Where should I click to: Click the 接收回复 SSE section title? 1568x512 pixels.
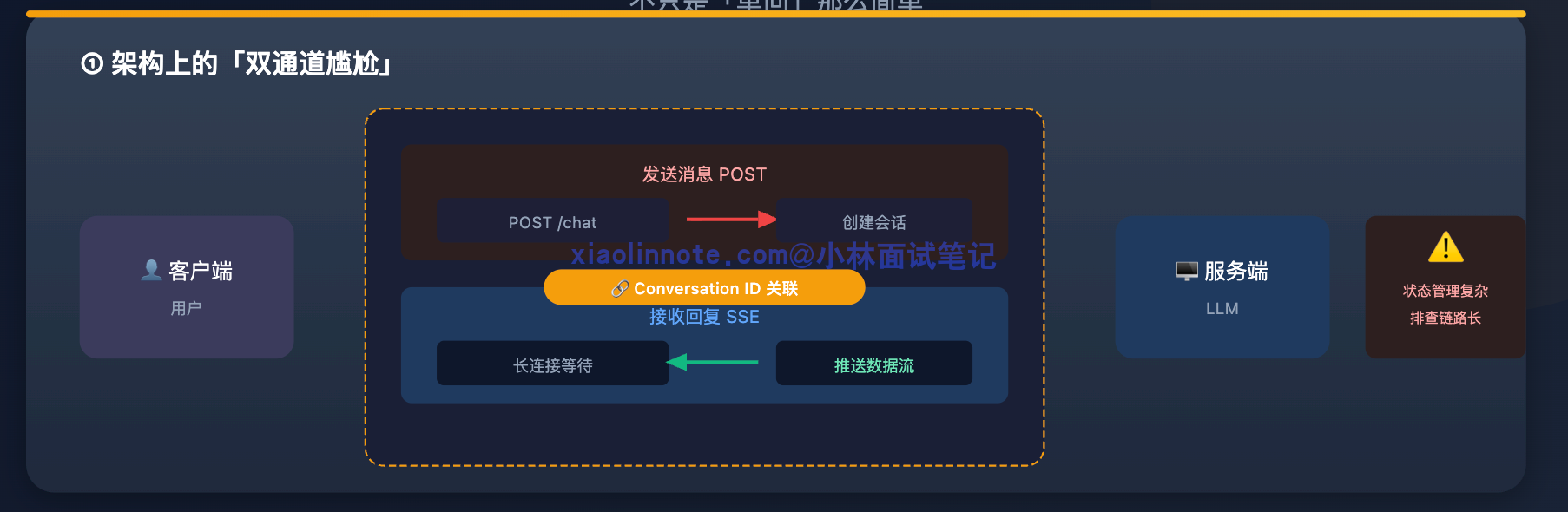(704, 317)
